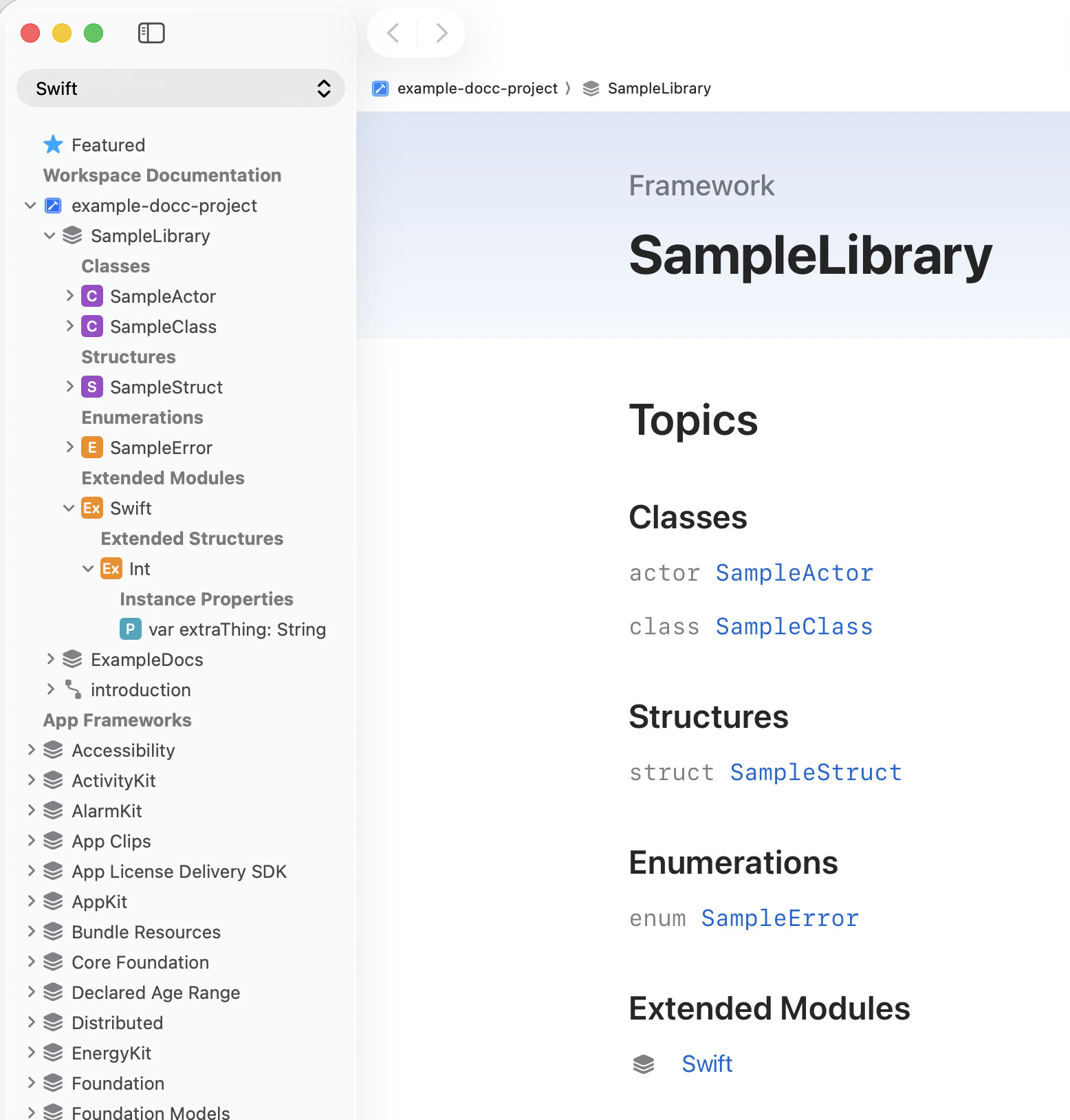Screen dimensions: 1070x1120
Task: Click the teal P property icon
Action: (x=130, y=629)
